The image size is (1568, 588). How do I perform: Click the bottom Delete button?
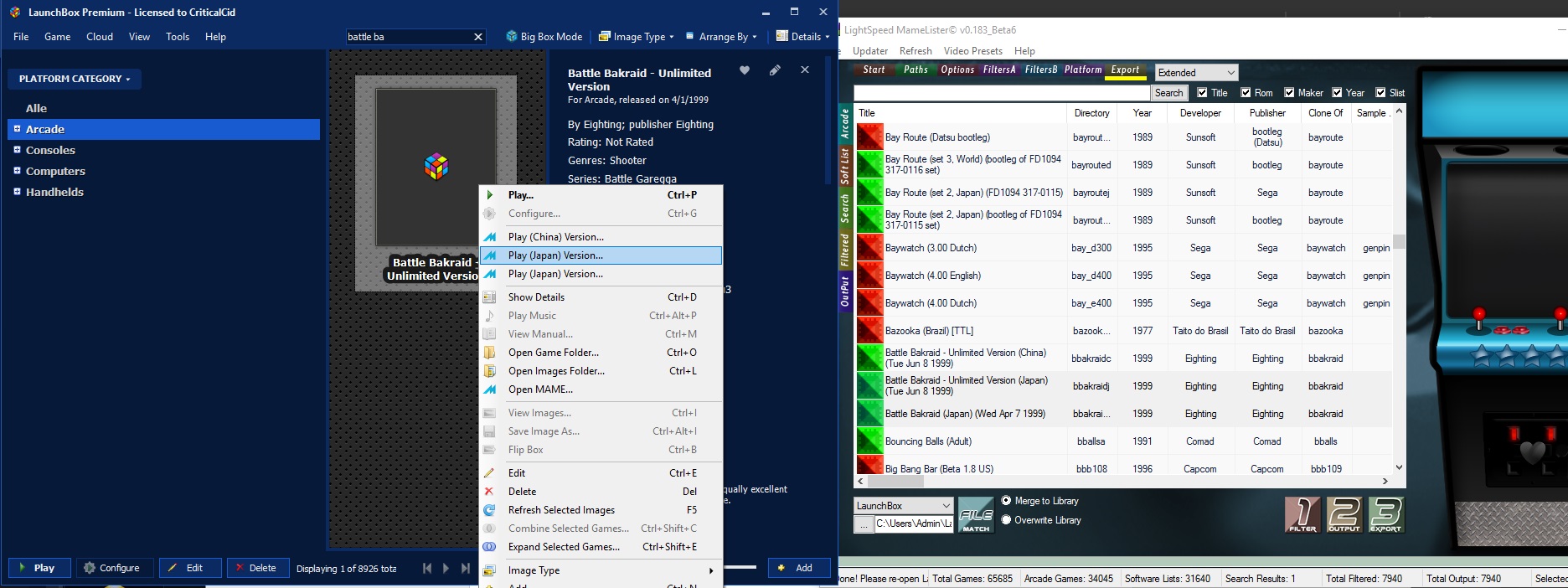click(258, 568)
